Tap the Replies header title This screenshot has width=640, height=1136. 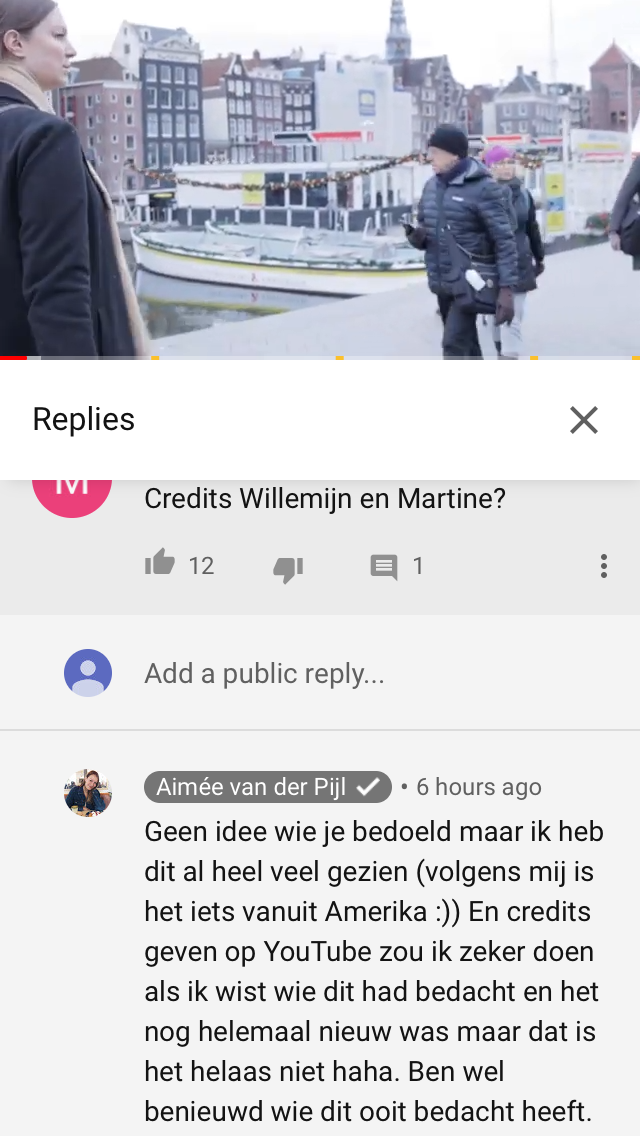pyautogui.click(x=84, y=419)
